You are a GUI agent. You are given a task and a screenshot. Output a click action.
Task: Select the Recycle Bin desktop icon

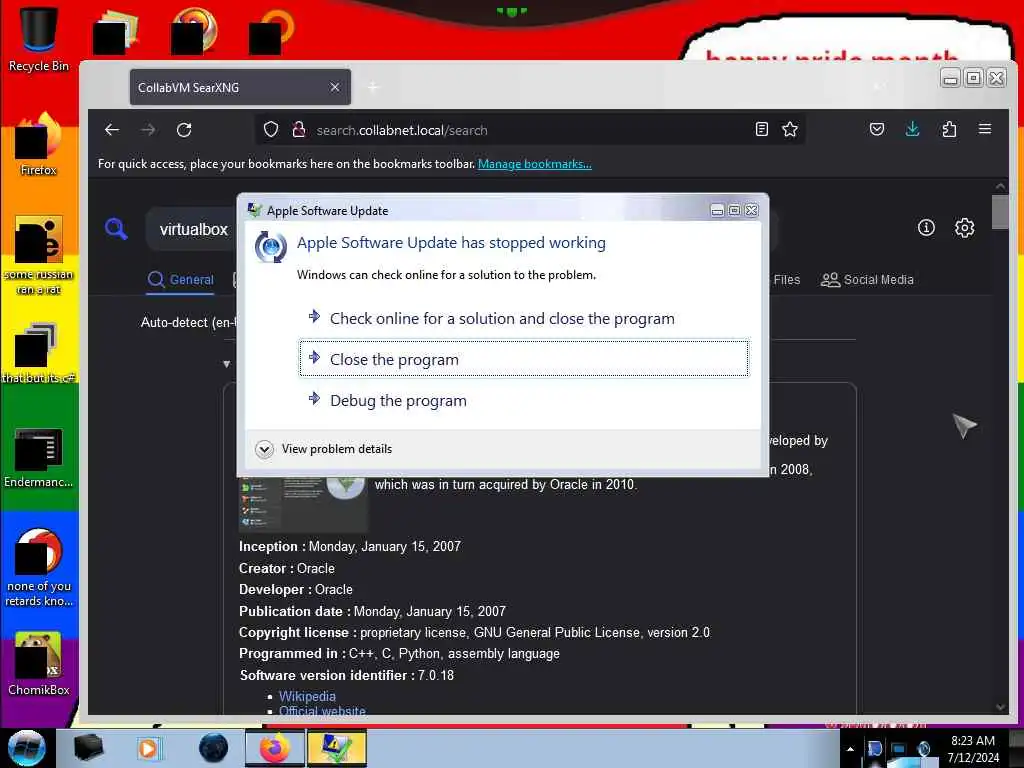click(x=39, y=39)
